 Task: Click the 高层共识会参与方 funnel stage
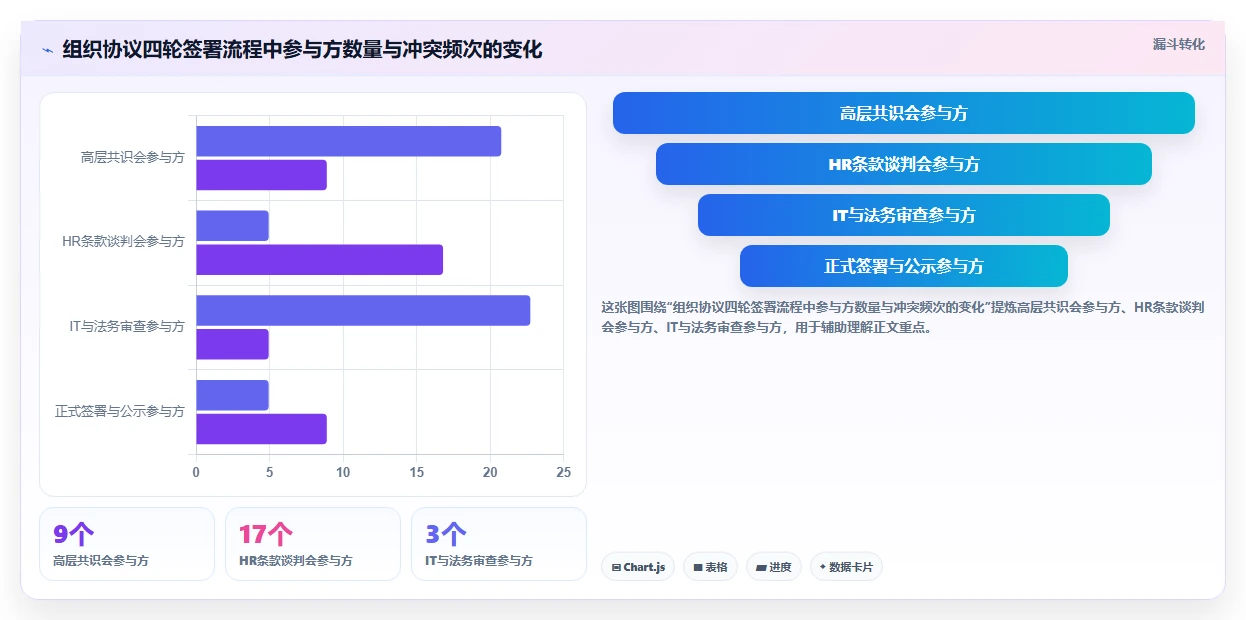[x=904, y=113]
